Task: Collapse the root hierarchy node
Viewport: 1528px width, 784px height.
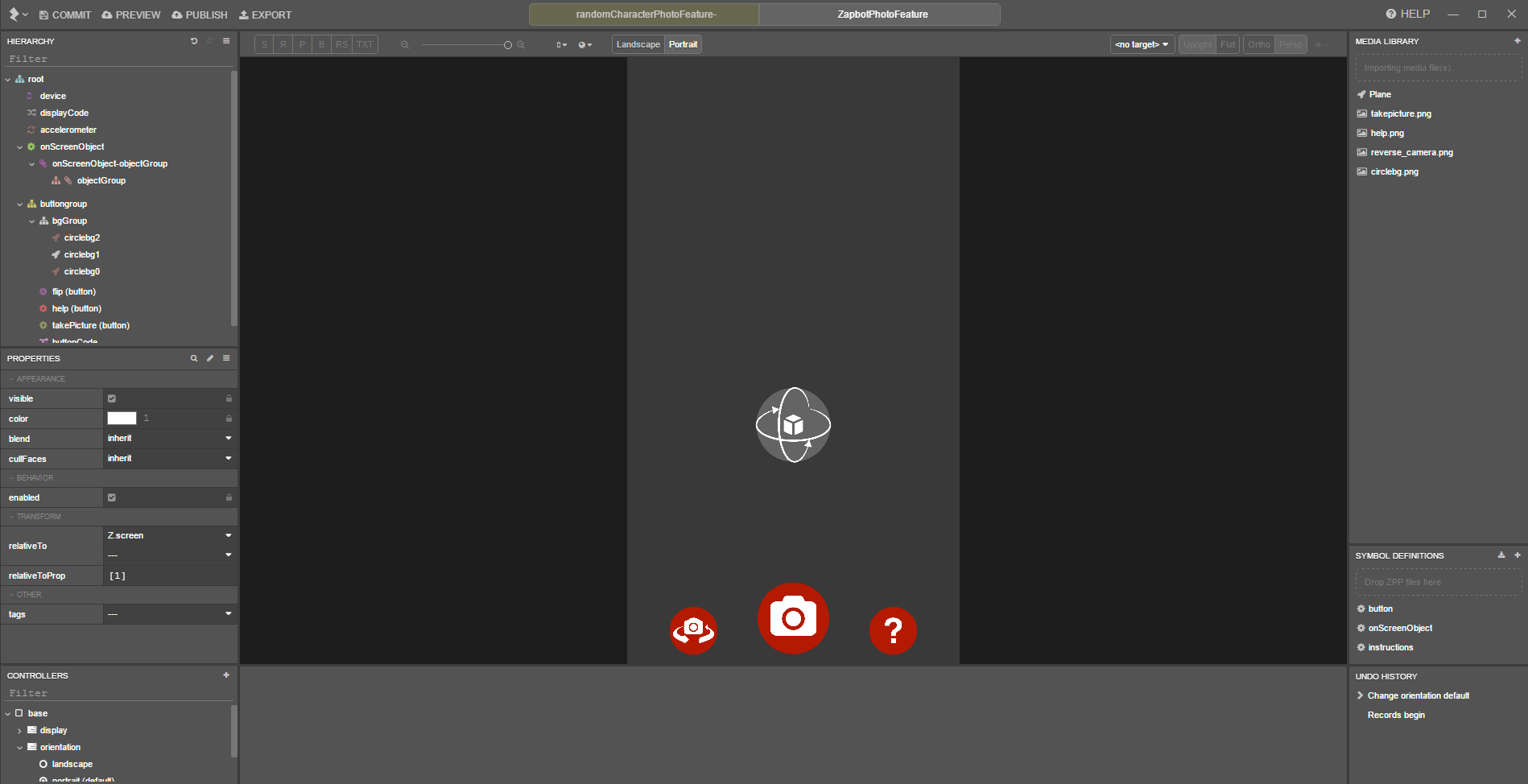Action: coord(8,80)
